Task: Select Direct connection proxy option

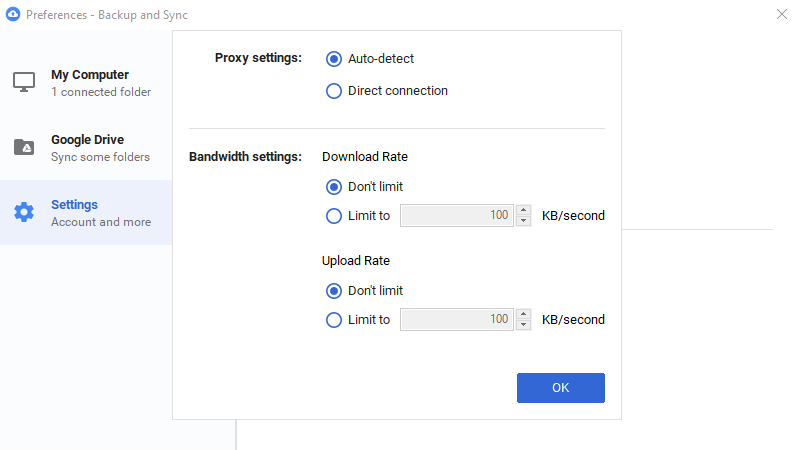Action: pyautogui.click(x=334, y=91)
